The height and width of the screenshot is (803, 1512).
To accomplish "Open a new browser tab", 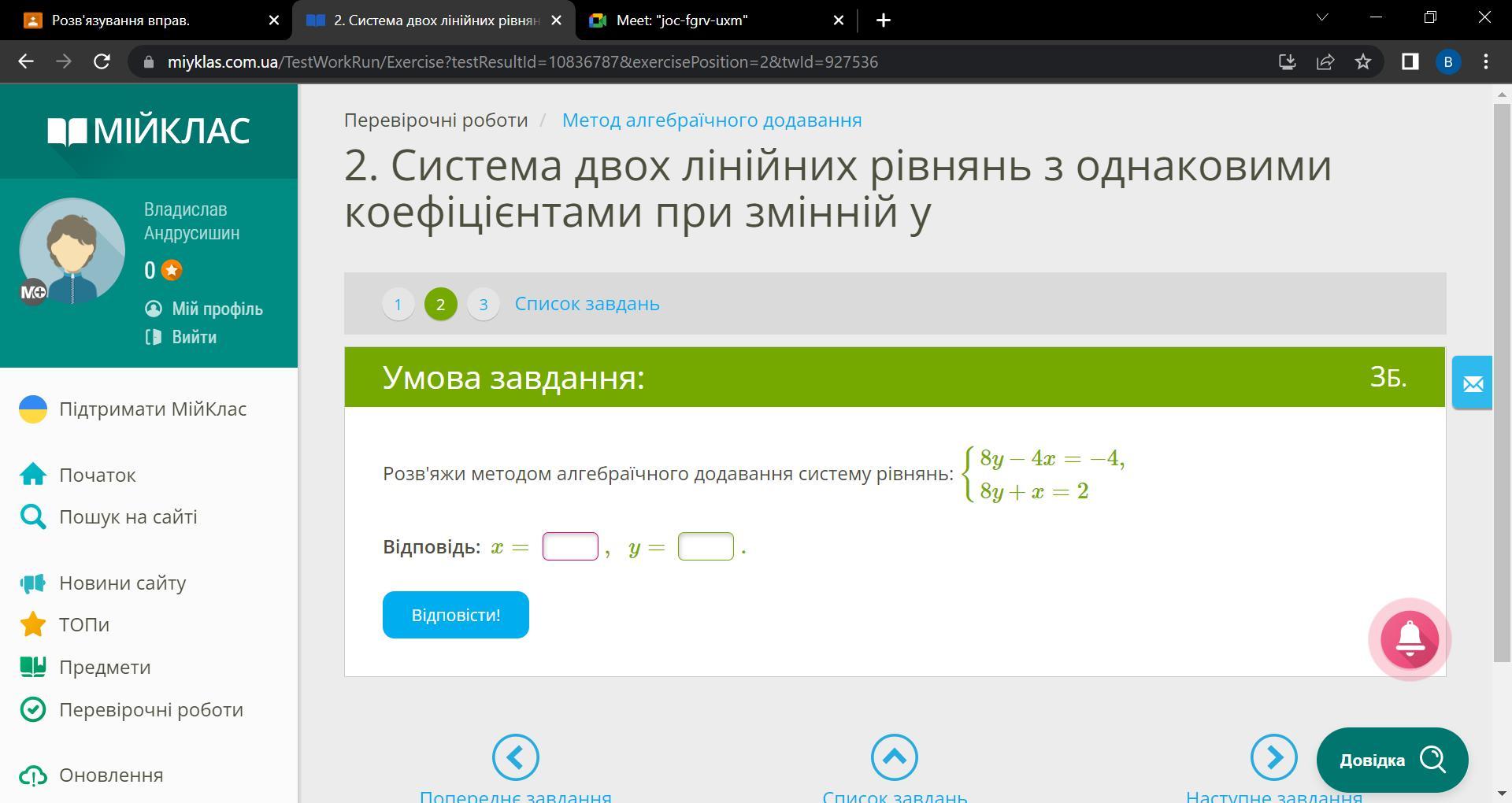I will pyautogui.click(x=884, y=20).
